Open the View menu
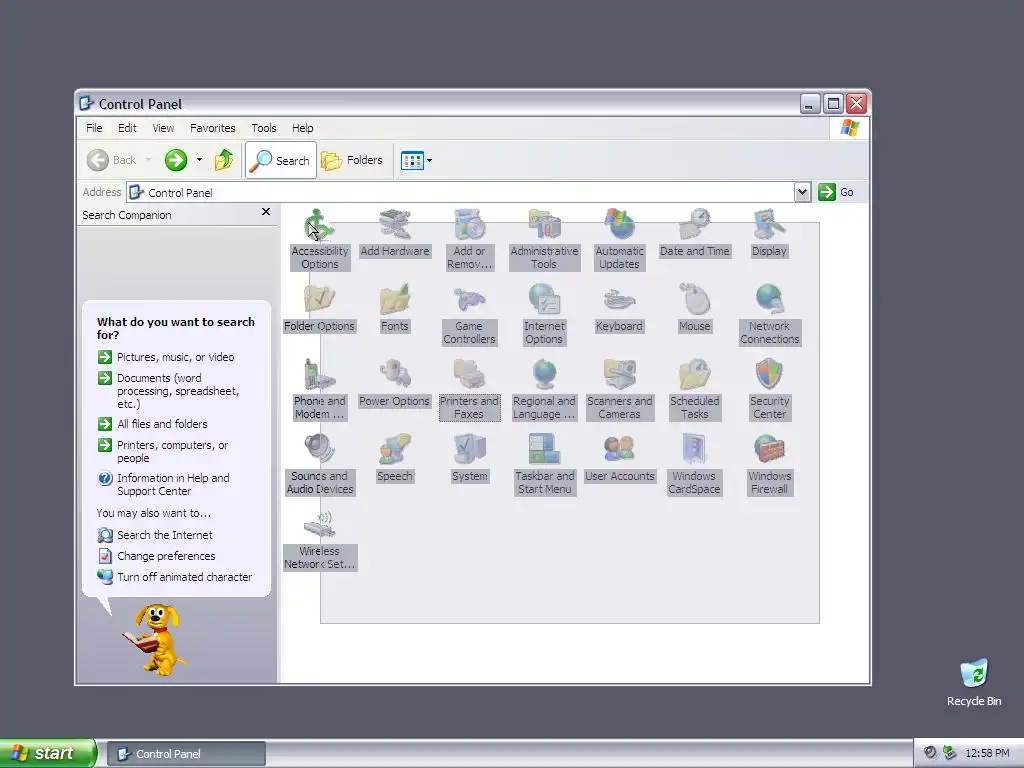 163,128
